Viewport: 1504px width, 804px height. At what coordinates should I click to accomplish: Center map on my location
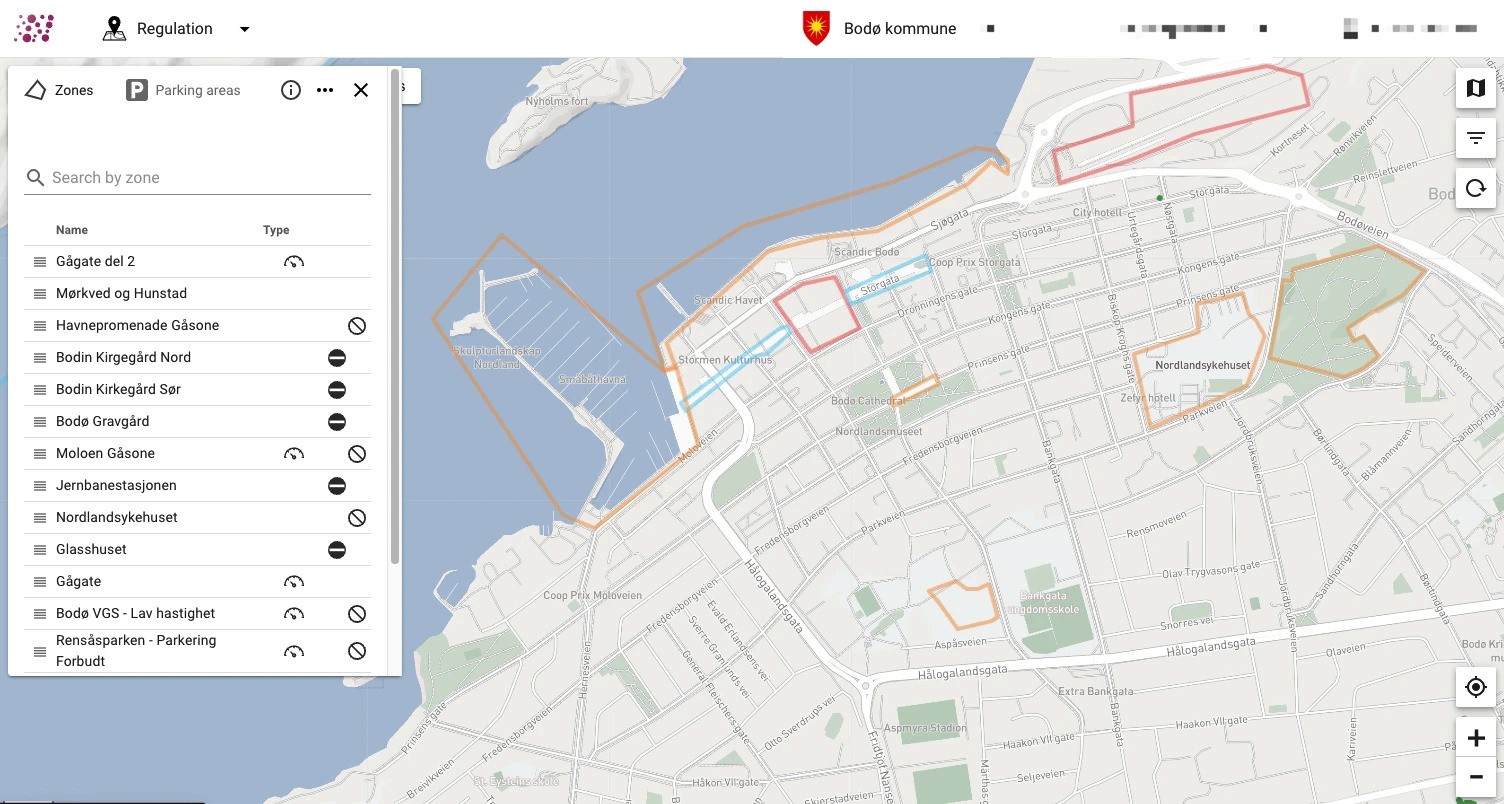pos(1475,687)
